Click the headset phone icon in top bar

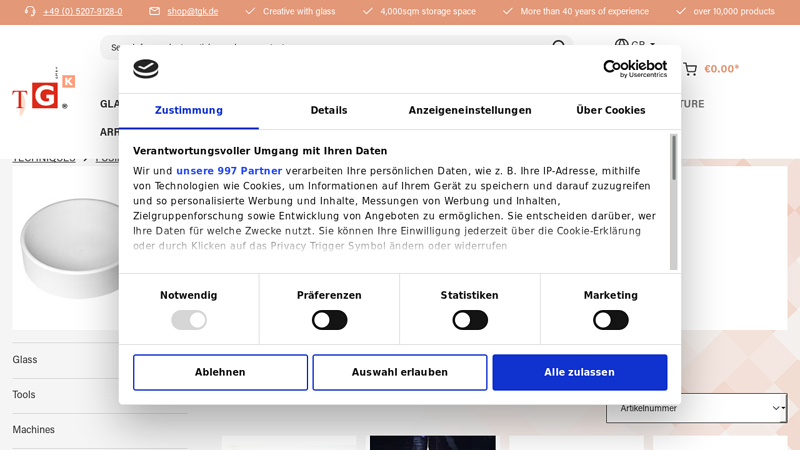(30, 11)
